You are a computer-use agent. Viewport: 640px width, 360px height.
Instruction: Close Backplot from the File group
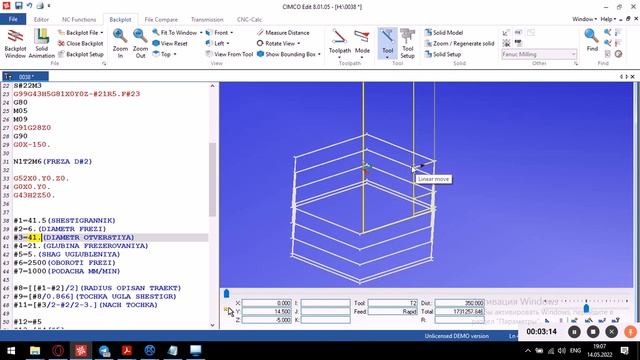[x=80, y=43]
